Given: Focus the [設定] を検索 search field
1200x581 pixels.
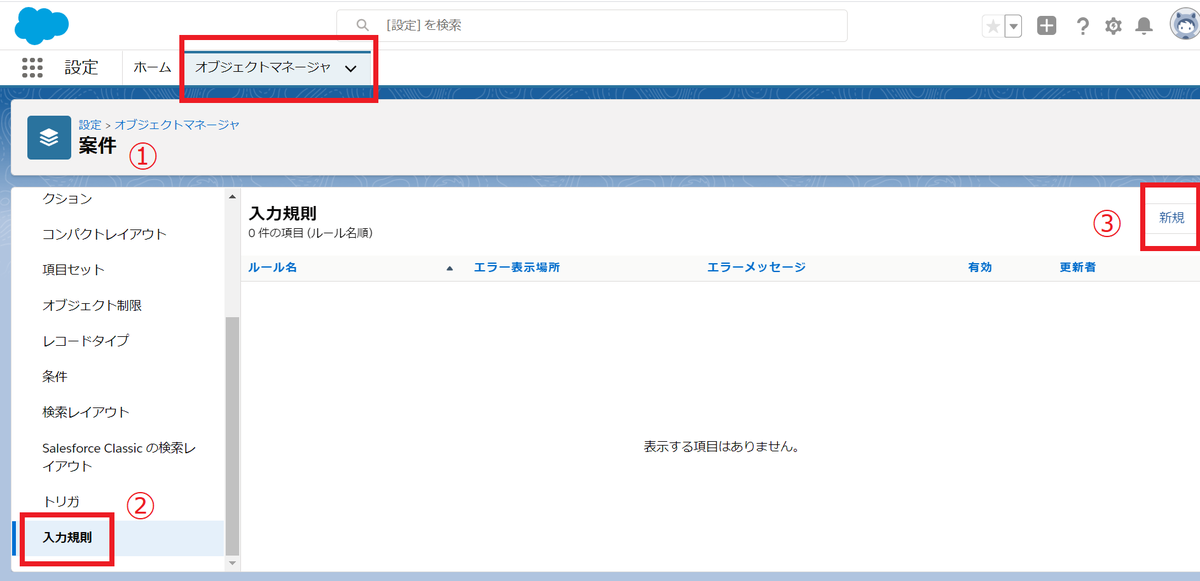Looking at the screenshot, I should point(592,26).
